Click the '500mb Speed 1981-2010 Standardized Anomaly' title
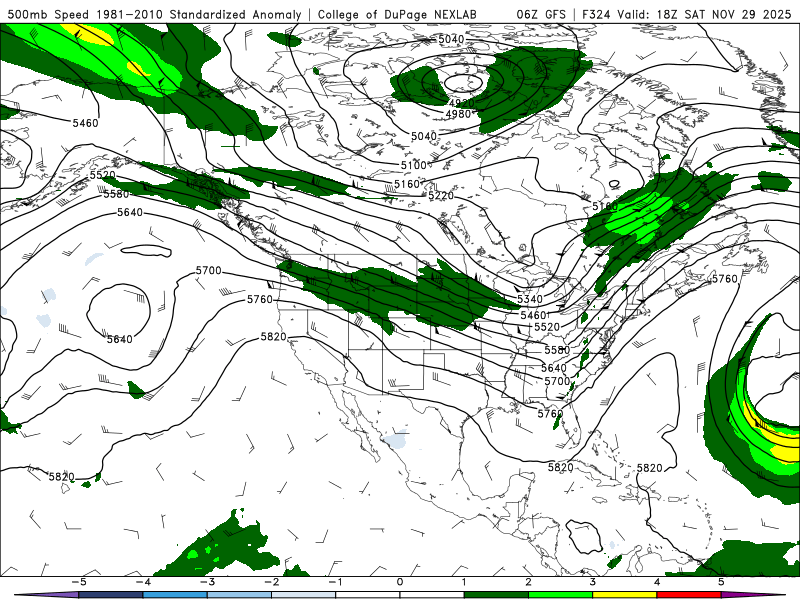 pos(154,14)
